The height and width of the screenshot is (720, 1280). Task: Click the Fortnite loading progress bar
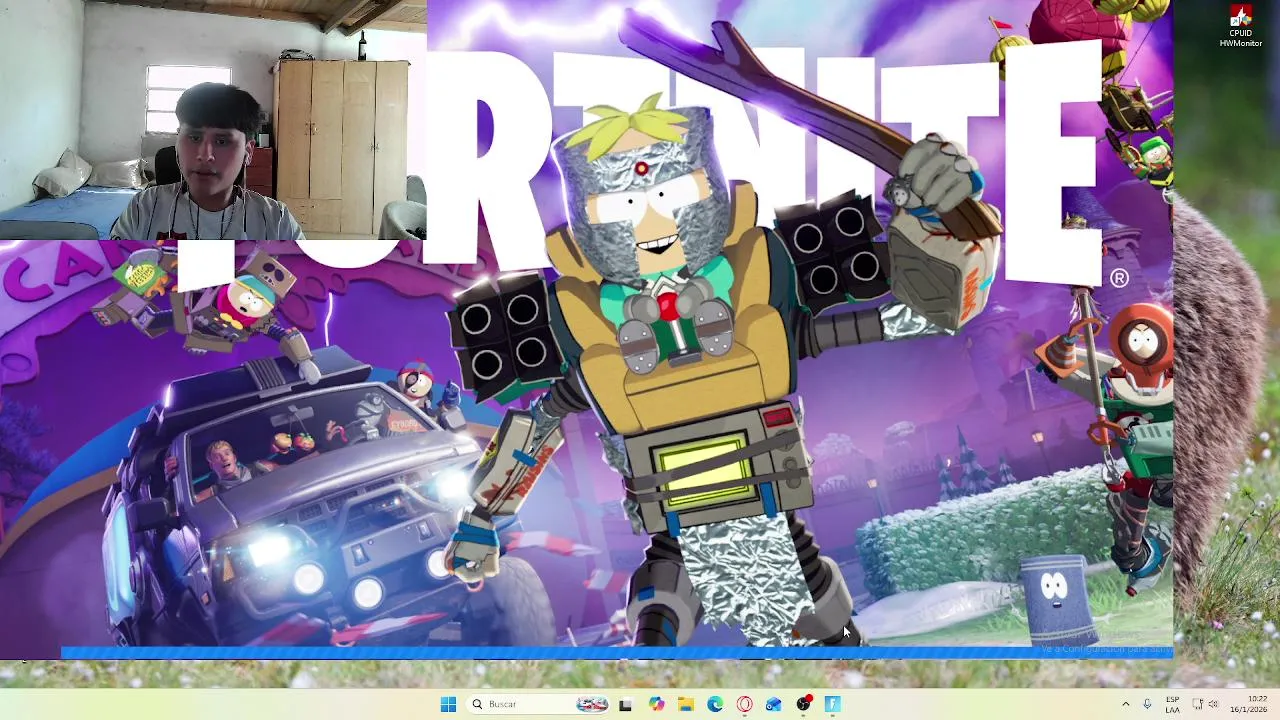click(616, 653)
